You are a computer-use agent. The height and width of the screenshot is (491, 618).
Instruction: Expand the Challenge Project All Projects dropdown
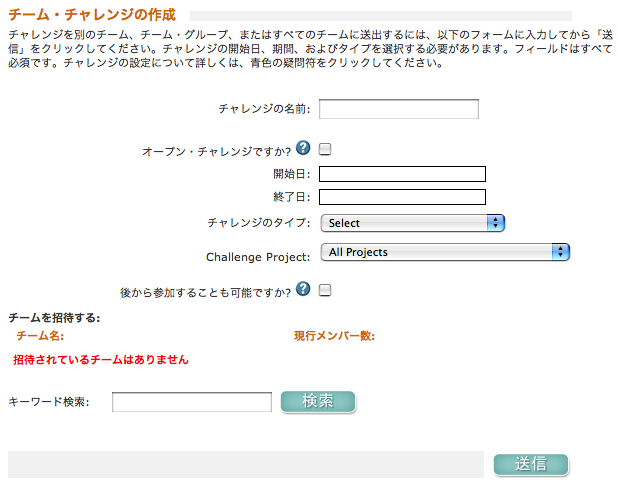(x=445, y=252)
